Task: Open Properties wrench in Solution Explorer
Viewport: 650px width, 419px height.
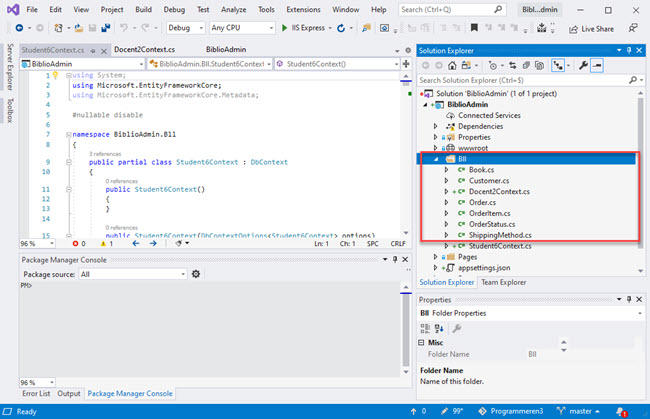Action: [x=583, y=65]
